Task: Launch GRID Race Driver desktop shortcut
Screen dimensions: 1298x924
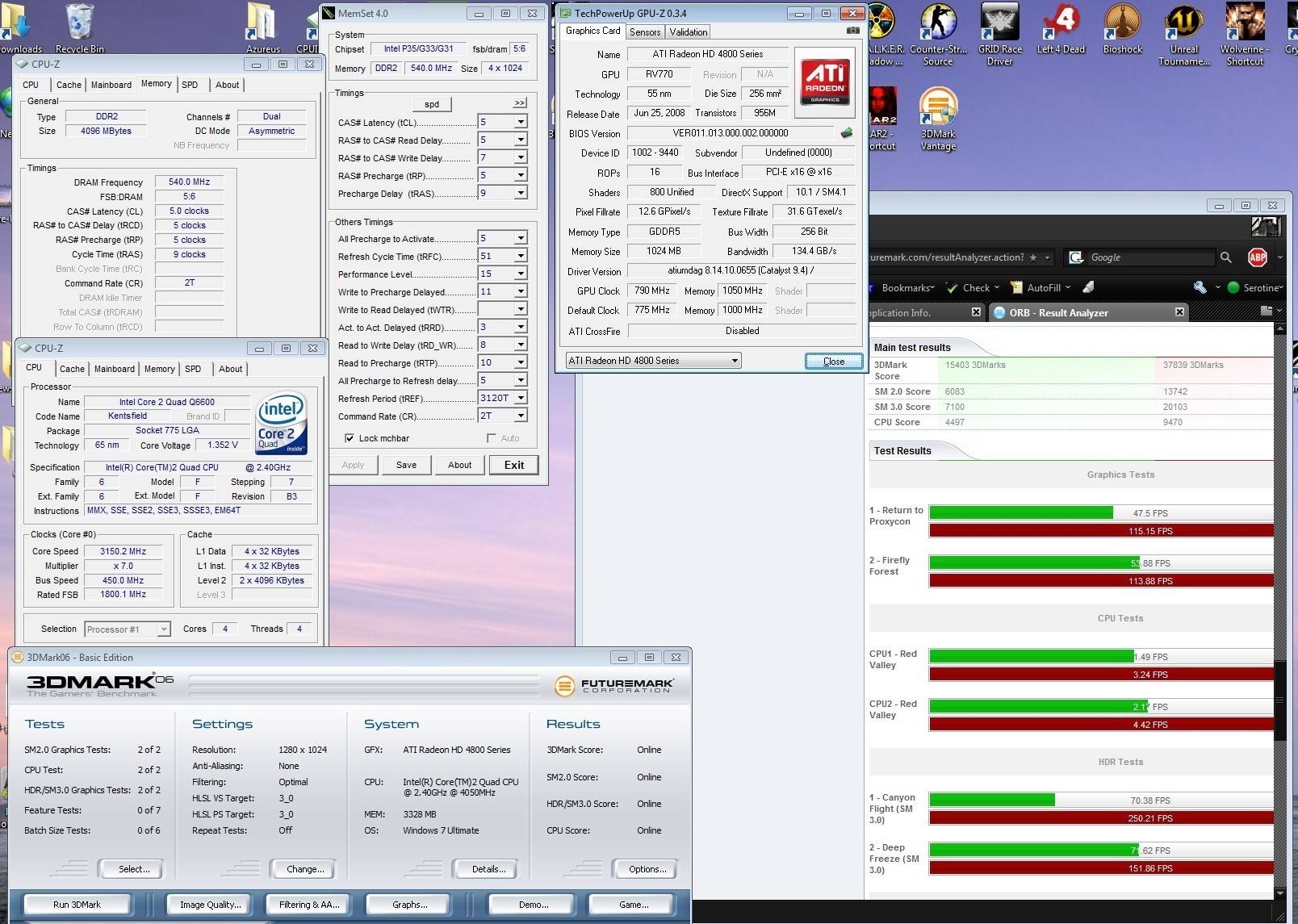Action: tap(1000, 33)
